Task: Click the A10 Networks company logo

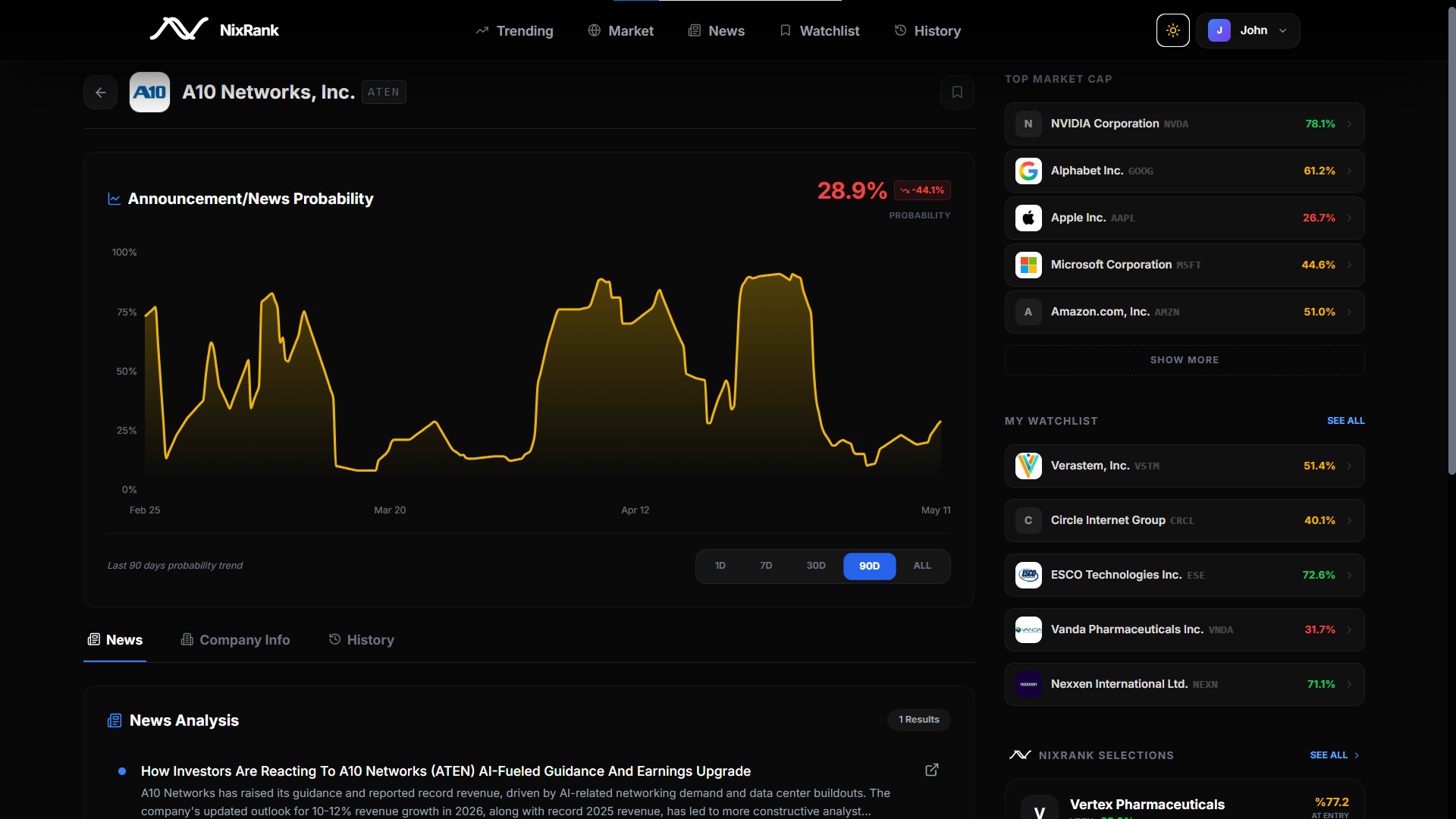Action: point(149,93)
